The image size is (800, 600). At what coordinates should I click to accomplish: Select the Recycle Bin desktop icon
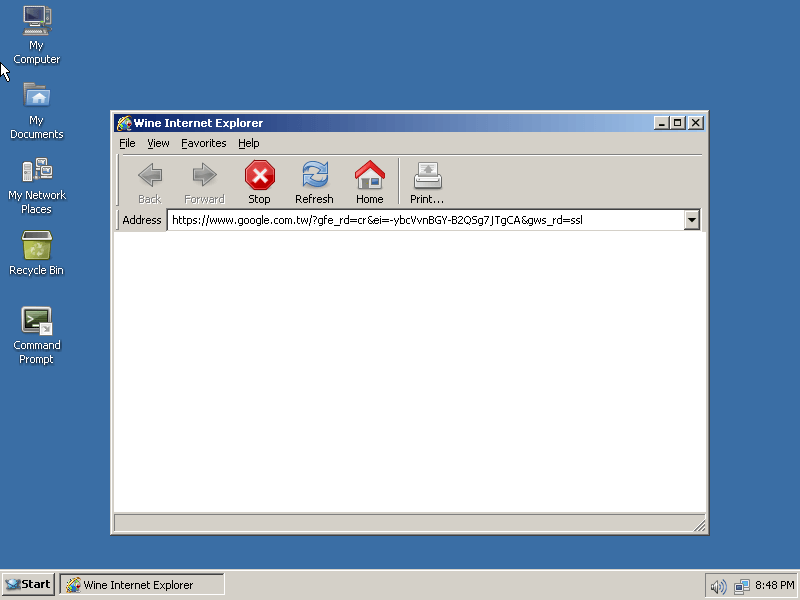pyautogui.click(x=36, y=253)
